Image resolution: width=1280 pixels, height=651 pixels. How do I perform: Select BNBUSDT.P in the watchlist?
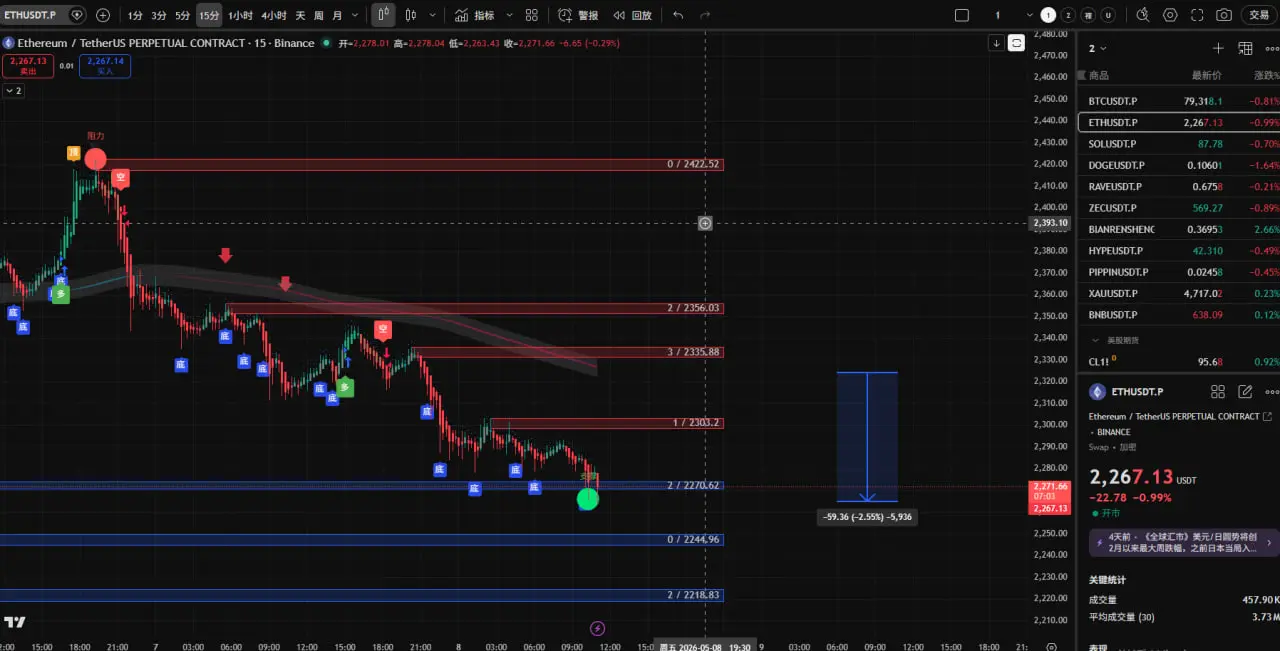coord(1178,314)
